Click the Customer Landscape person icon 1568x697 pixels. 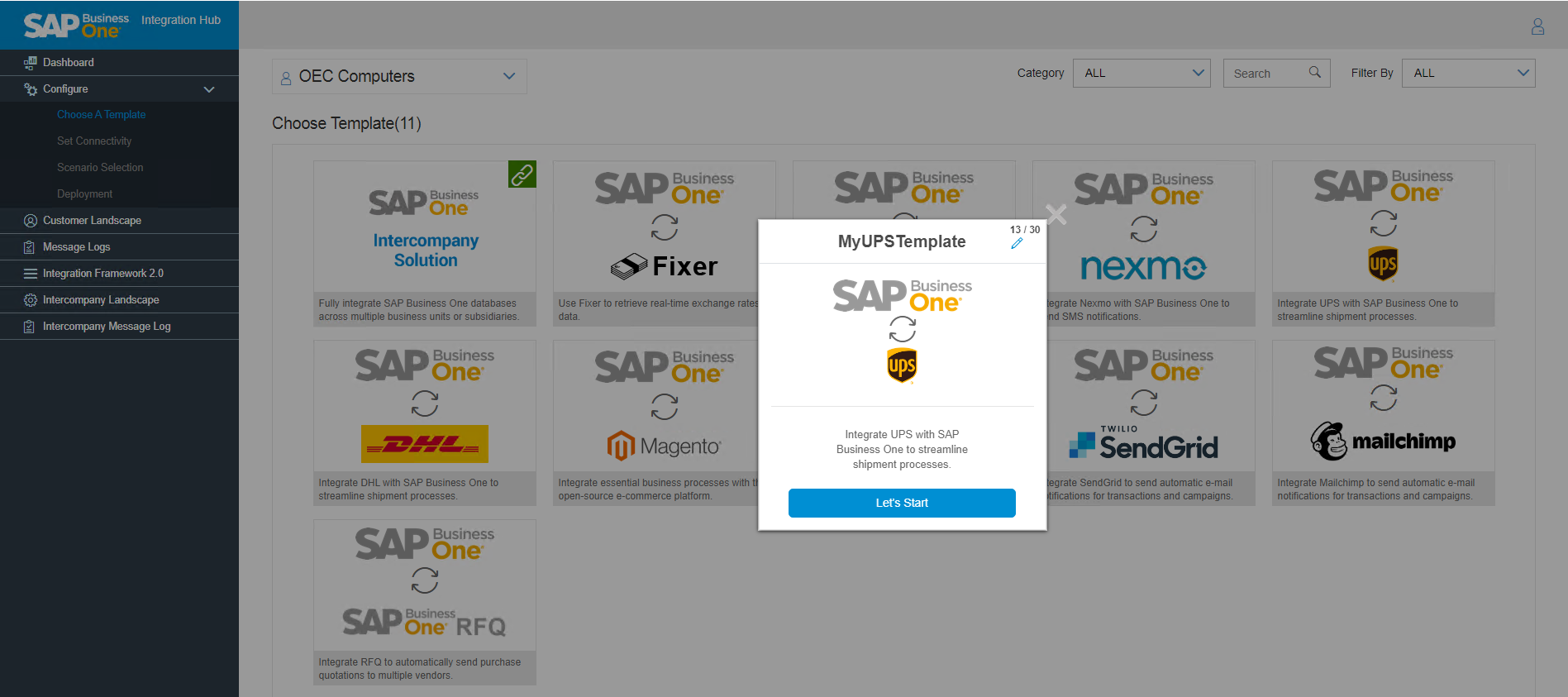pos(31,221)
